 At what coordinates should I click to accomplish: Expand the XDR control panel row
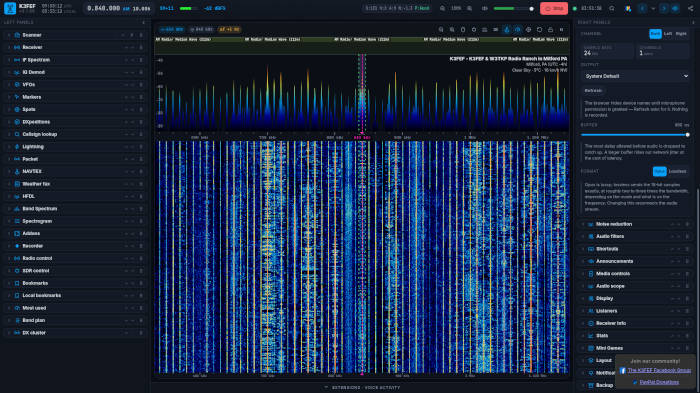coord(74,271)
